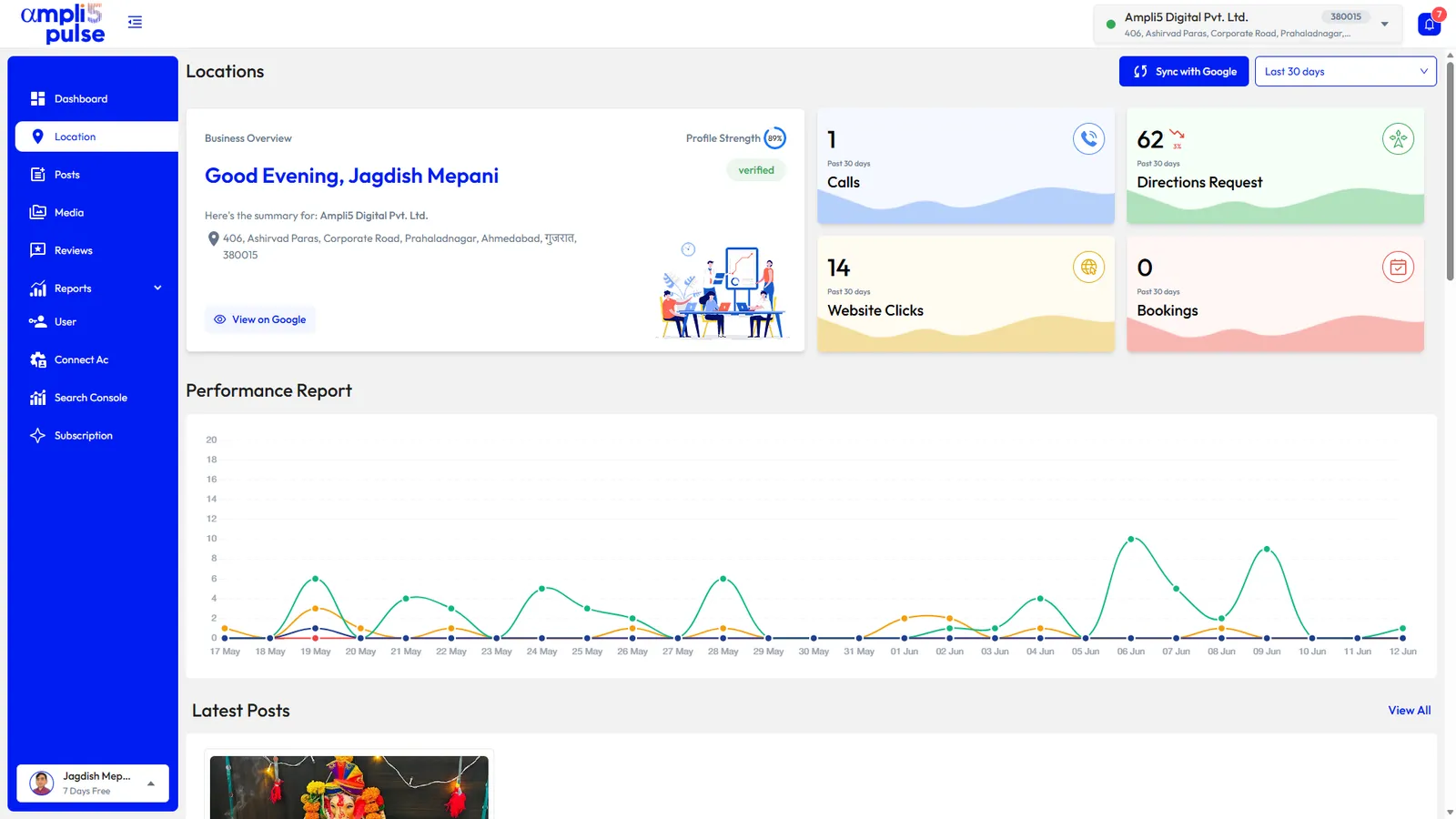Viewport: 1456px width, 819px height.
Task: Click the downward trend icon beside 62
Action: pos(1177,135)
